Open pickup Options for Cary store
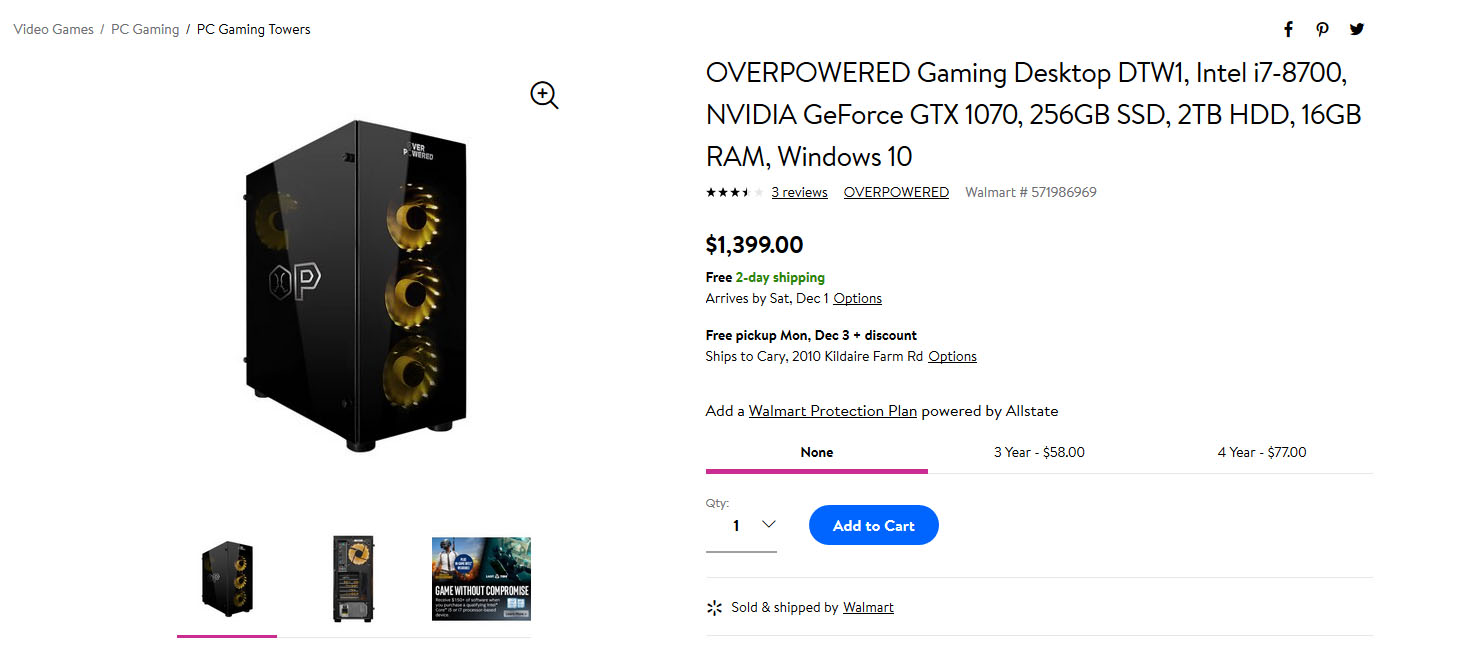Viewport: 1460px width, 654px height. (x=952, y=356)
